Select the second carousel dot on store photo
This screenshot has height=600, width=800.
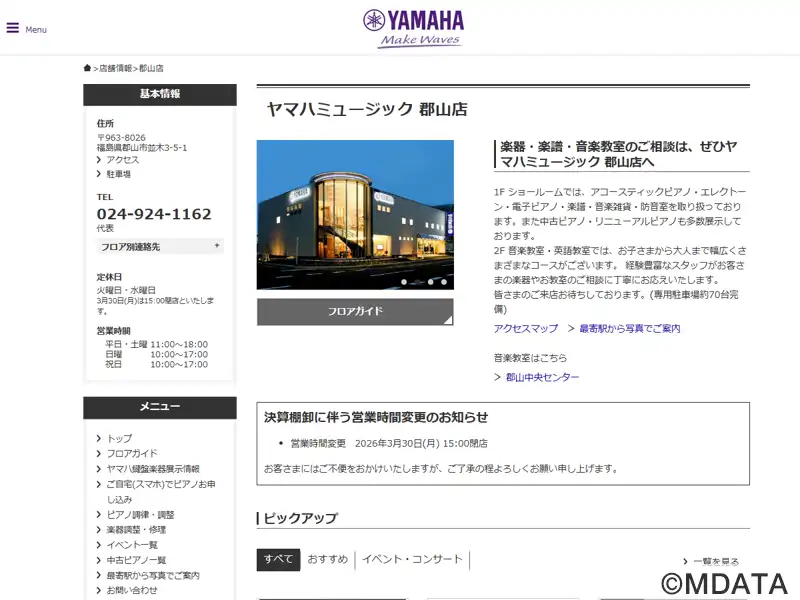tap(417, 282)
